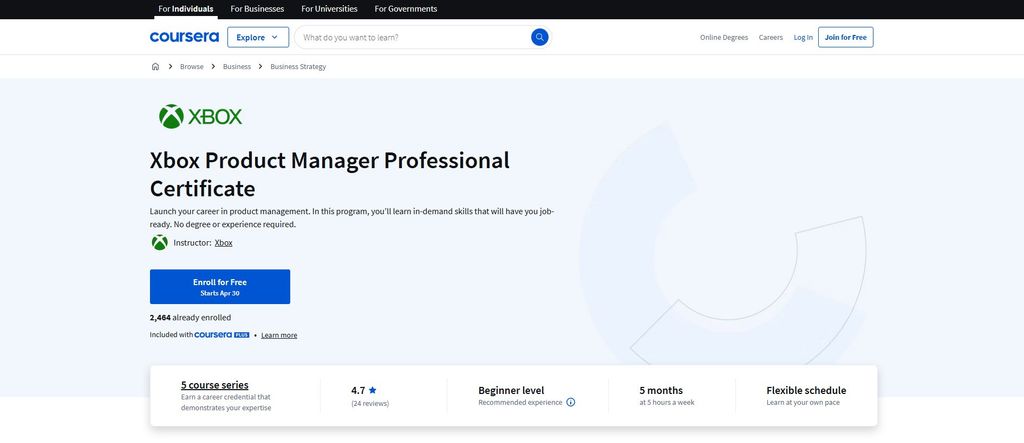Image resolution: width=1024 pixels, height=443 pixels.
Task: Click the Flexible schedule text
Action: tap(807, 390)
